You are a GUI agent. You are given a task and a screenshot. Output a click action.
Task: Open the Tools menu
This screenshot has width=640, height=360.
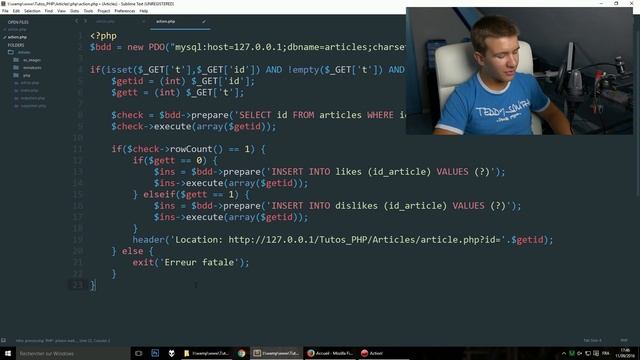88,11
